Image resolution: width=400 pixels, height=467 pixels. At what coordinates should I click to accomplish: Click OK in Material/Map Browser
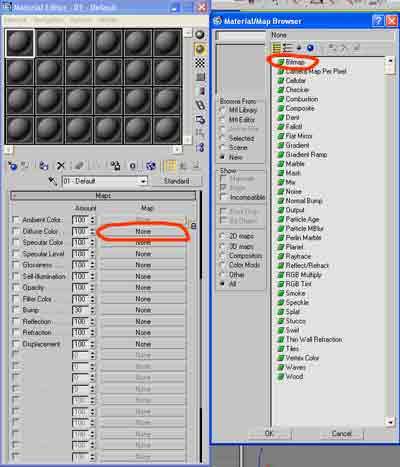269,433
